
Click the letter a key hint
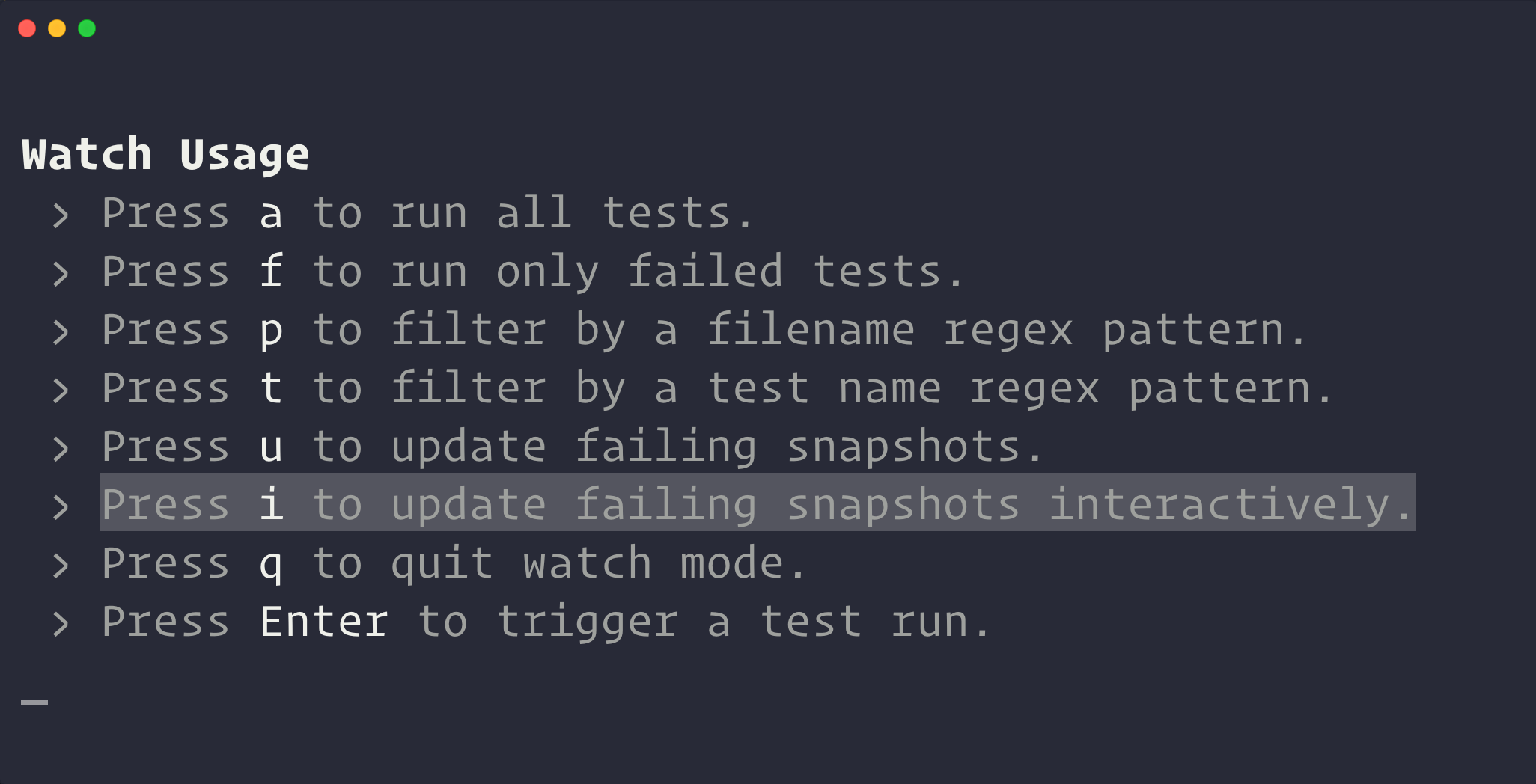(x=271, y=214)
